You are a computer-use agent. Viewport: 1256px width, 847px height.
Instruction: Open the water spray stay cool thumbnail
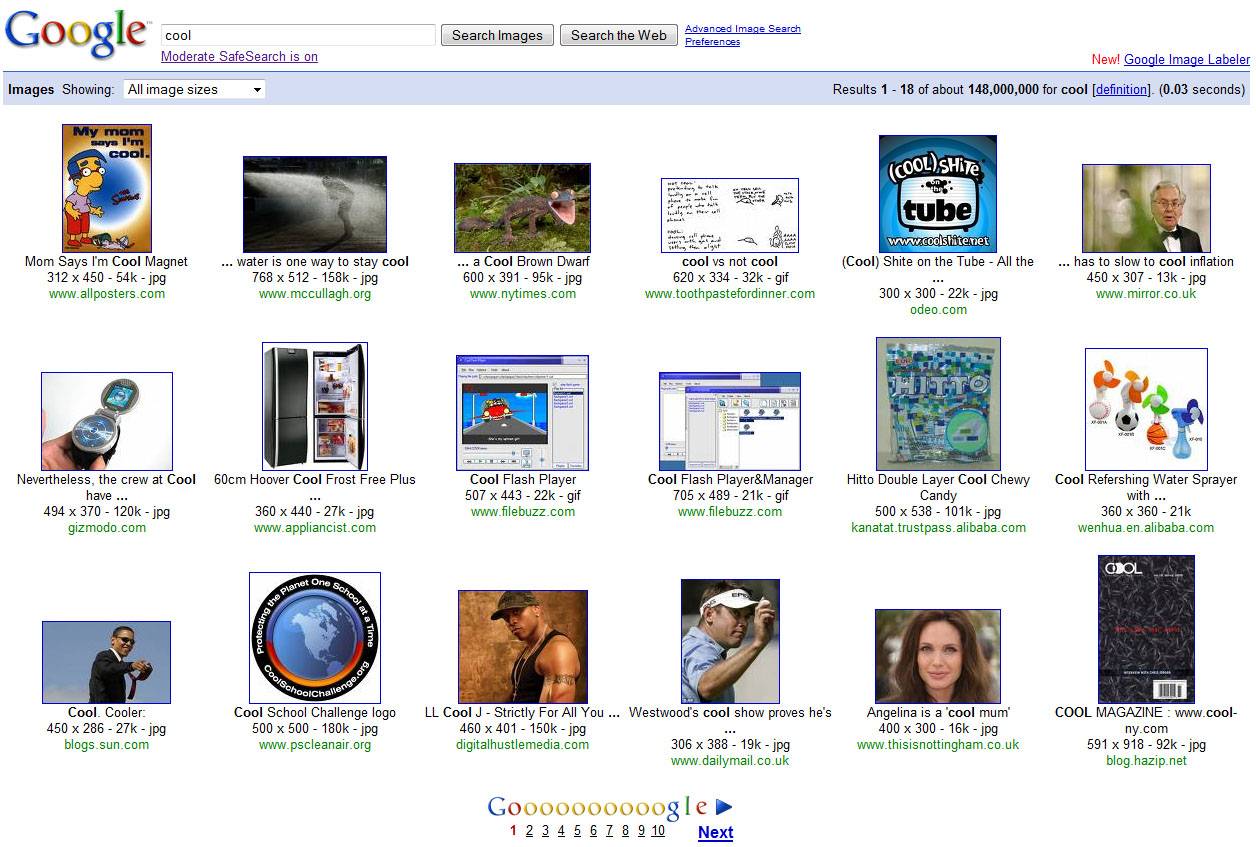(x=315, y=204)
